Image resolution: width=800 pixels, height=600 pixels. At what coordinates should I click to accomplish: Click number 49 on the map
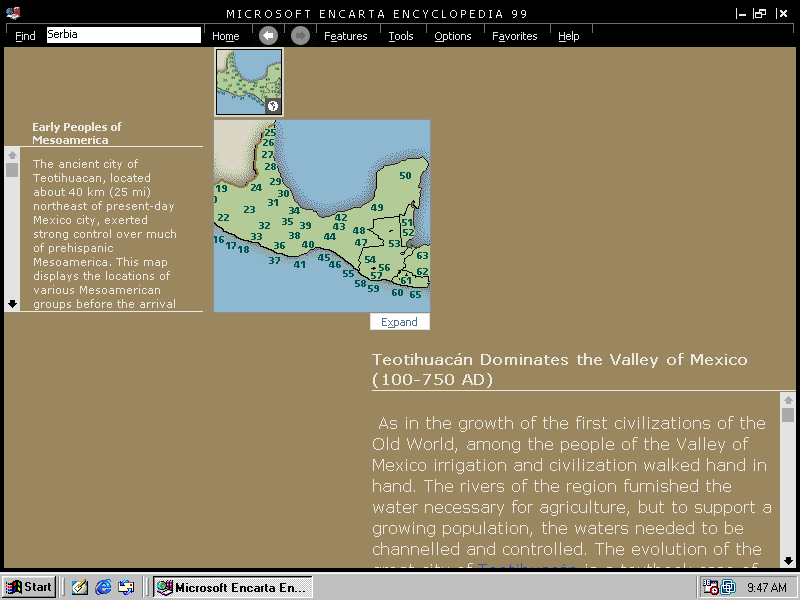377,207
